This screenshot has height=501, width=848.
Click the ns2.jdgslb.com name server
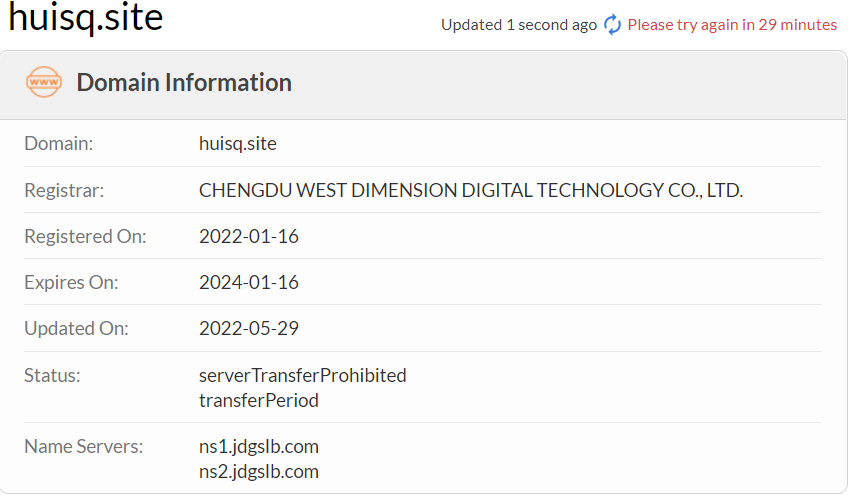(259, 471)
